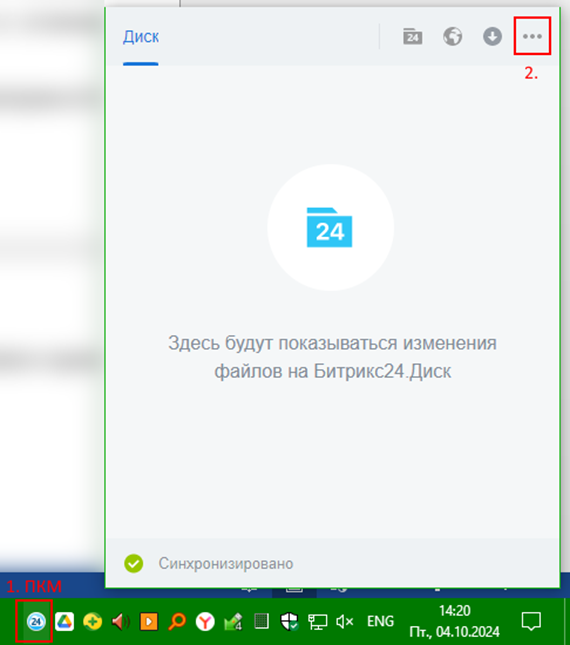The width and height of the screenshot is (570, 645).
Task: Open the three-dots more menu
Action: (x=532, y=36)
